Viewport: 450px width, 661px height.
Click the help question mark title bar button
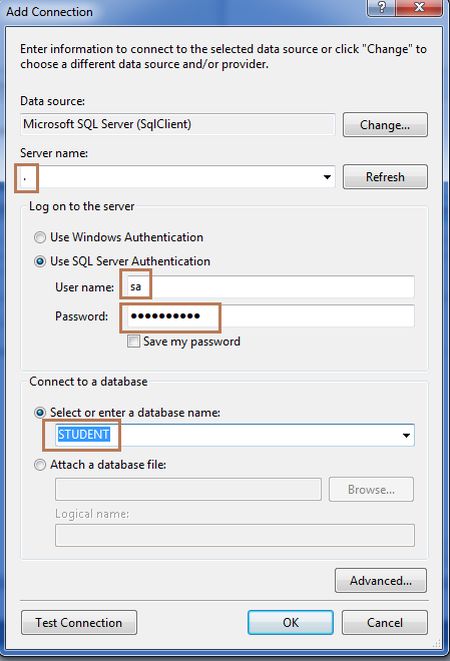(382, 8)
